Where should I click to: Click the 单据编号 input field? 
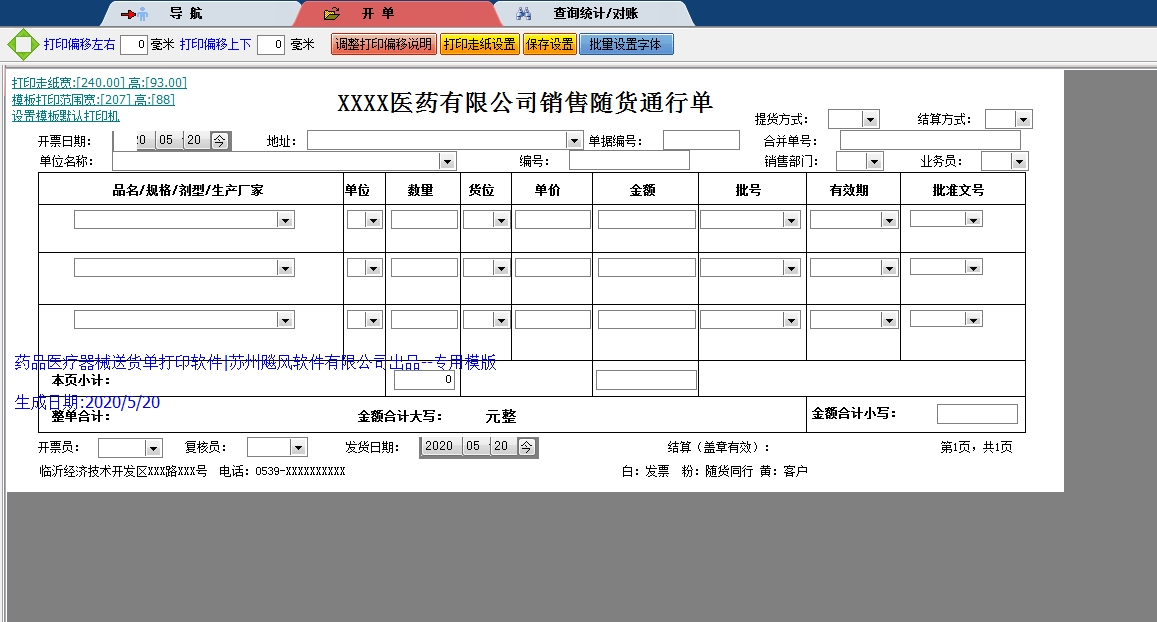(701, 140)
